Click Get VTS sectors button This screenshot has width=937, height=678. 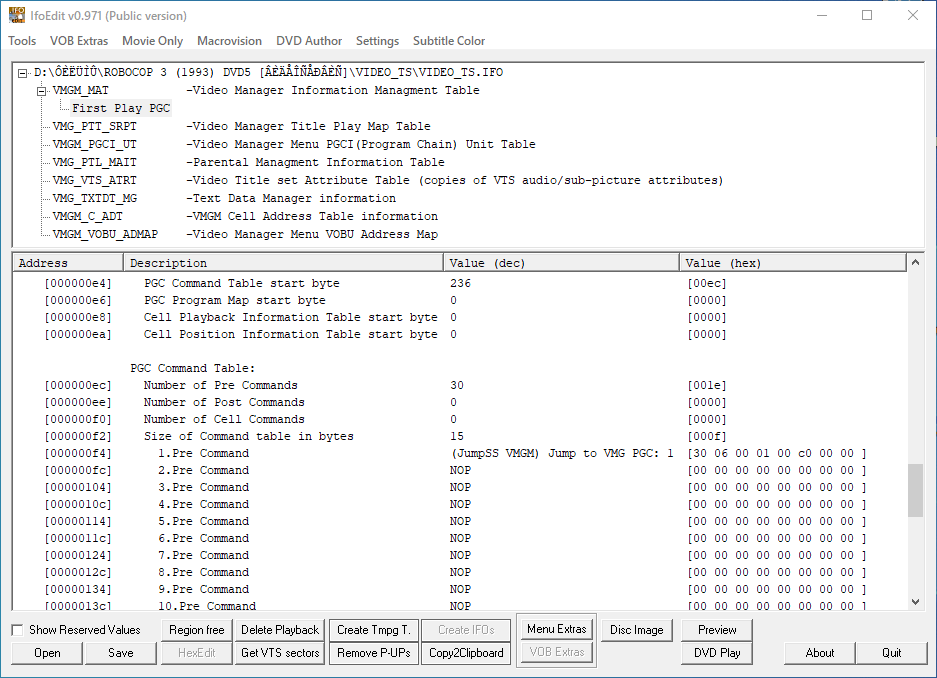(x=280, y=653)
